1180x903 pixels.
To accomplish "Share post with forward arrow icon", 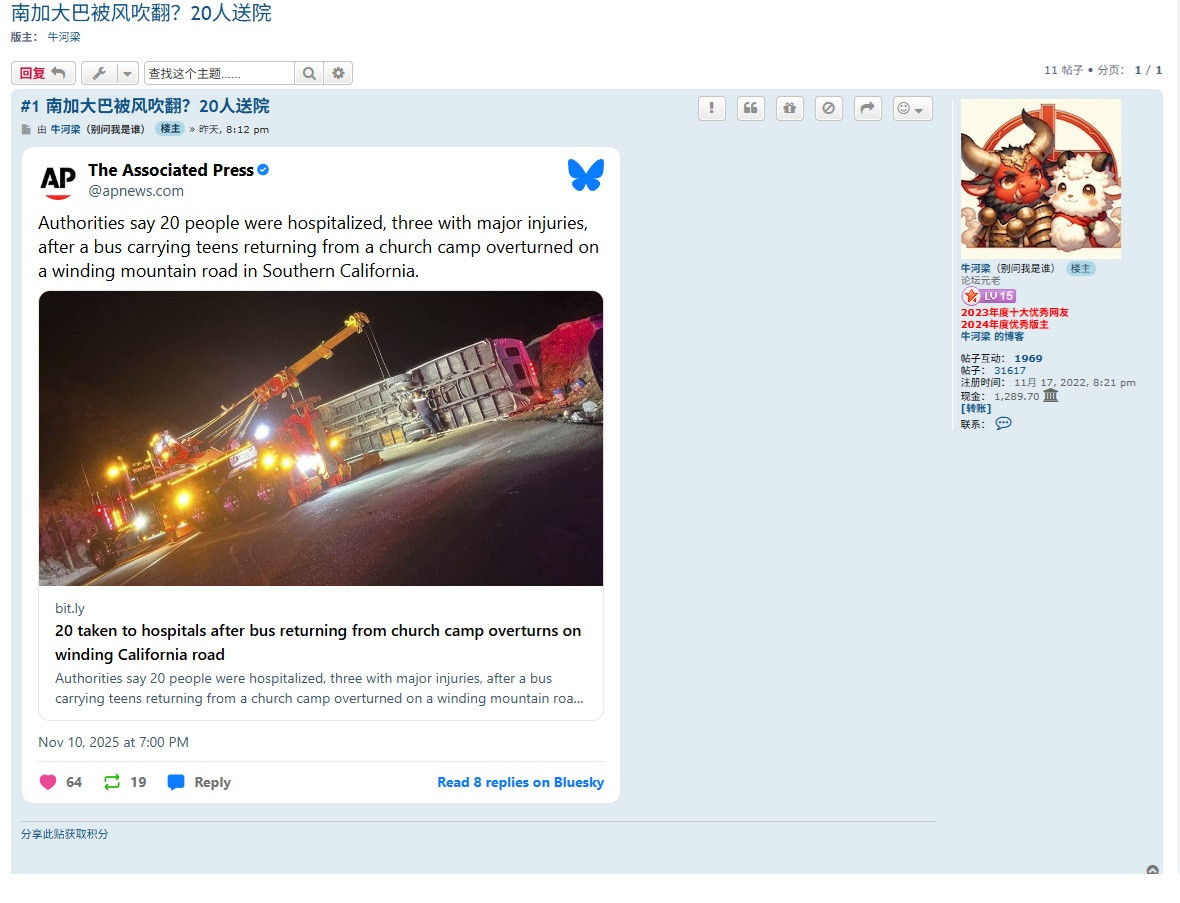I will 868,108.
